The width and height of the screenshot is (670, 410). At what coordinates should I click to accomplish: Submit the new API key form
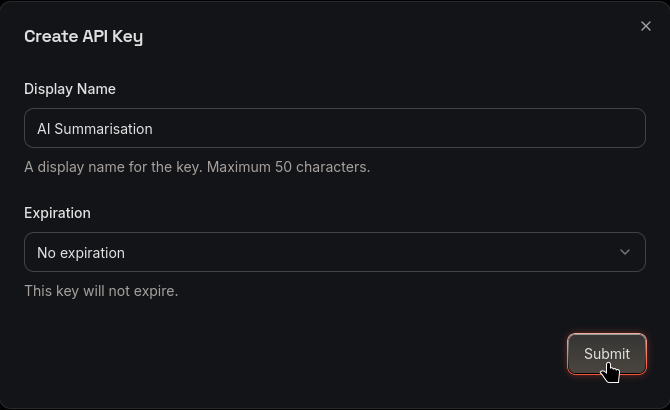click(606, 354)
